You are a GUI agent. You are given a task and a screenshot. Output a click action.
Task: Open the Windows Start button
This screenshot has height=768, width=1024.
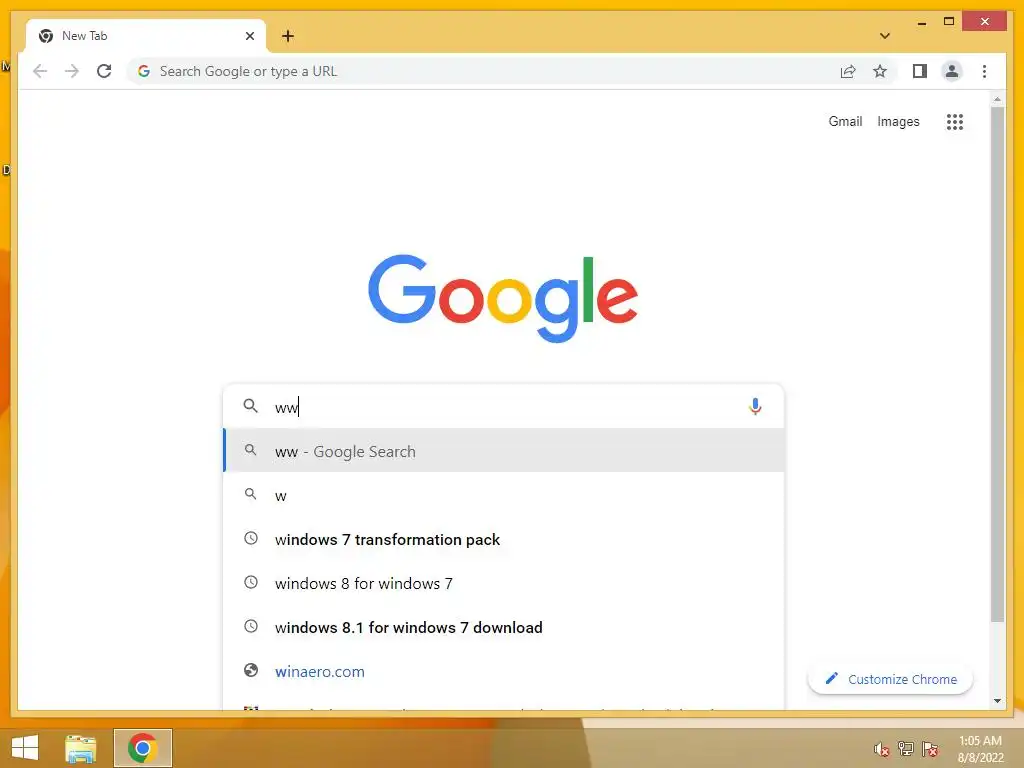click(x=25, y=748)
